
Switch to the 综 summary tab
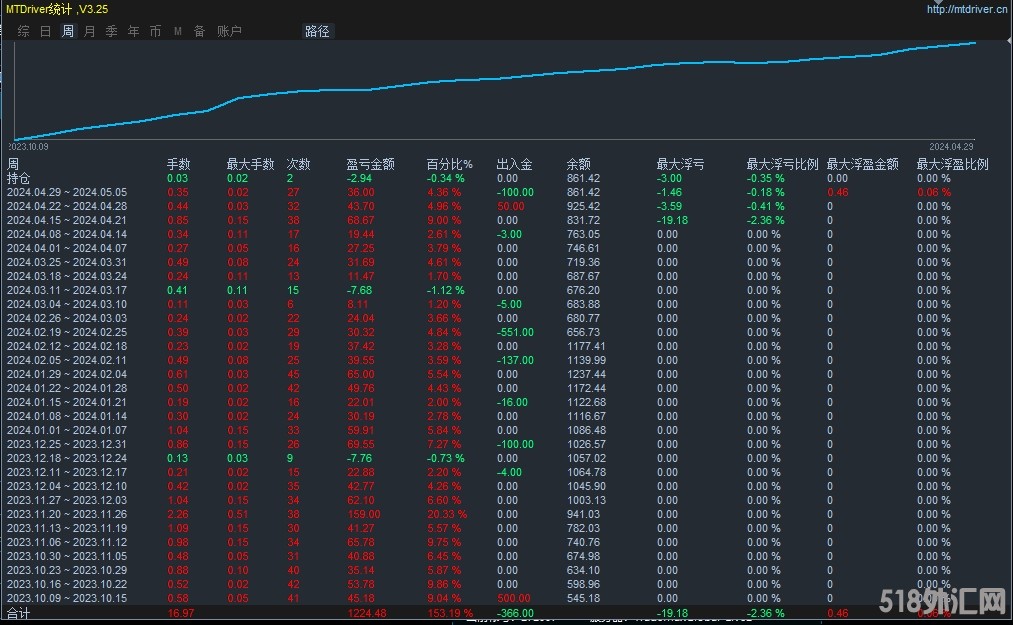(23, 31)
